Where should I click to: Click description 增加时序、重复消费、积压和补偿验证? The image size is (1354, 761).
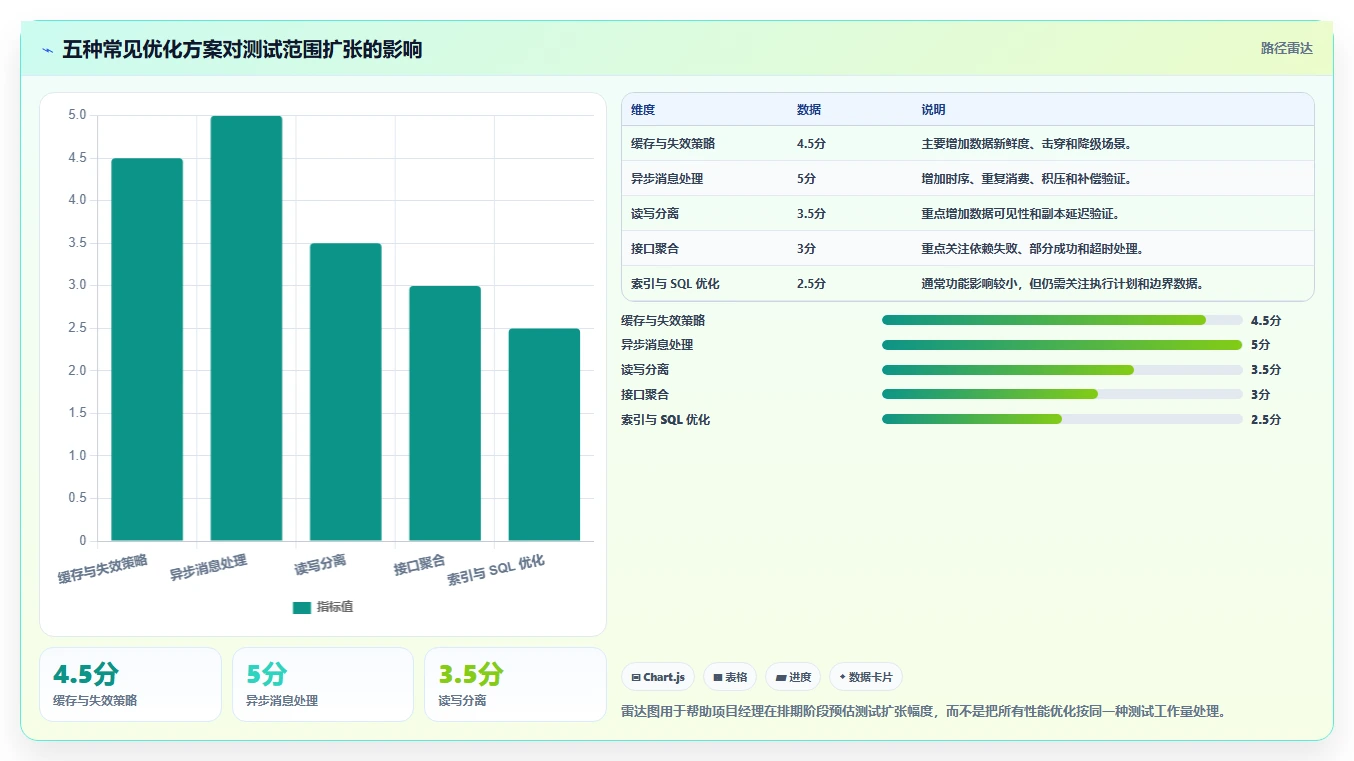[1026, 179]
